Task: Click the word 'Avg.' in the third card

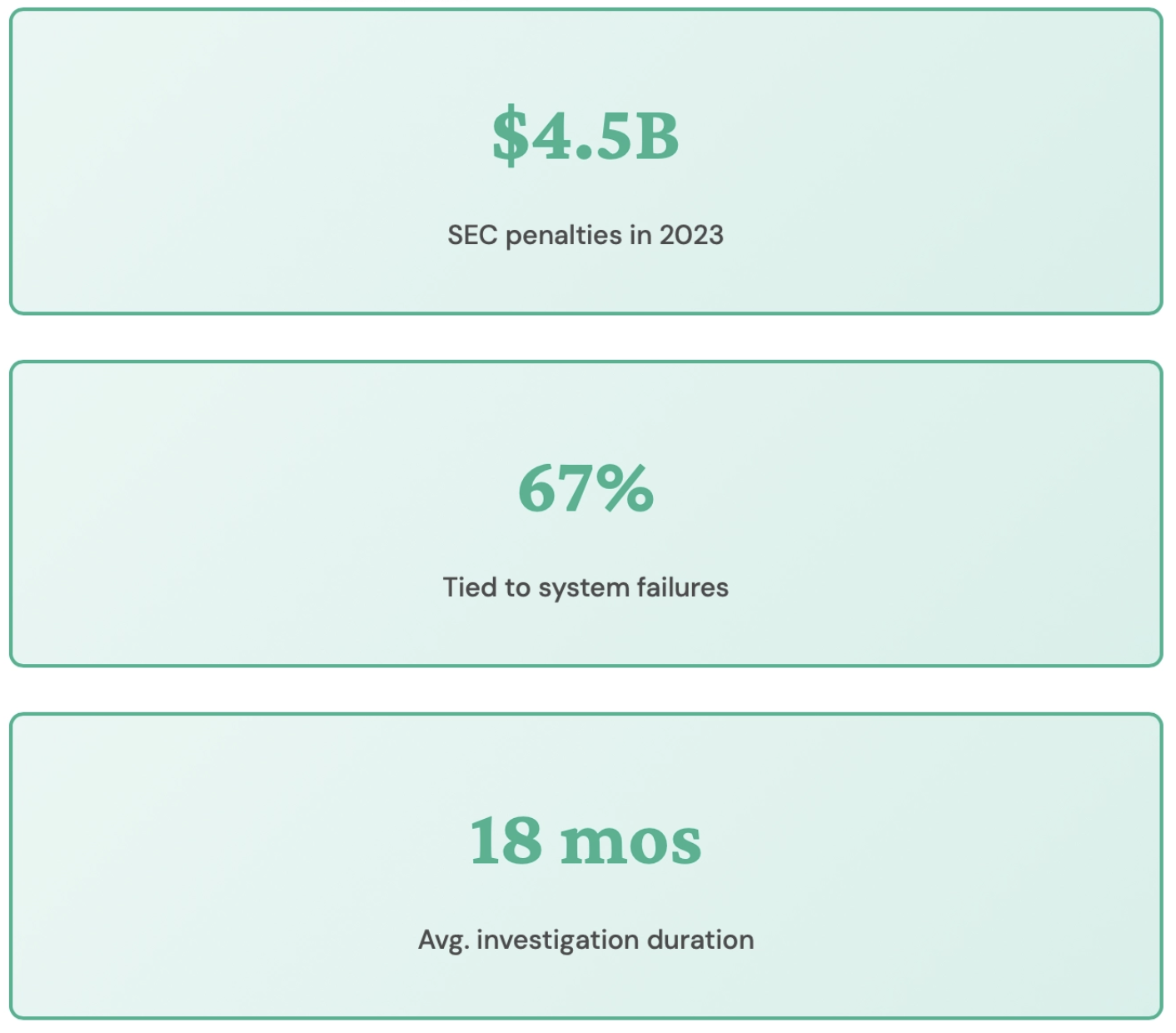Action: coord(443,941)
